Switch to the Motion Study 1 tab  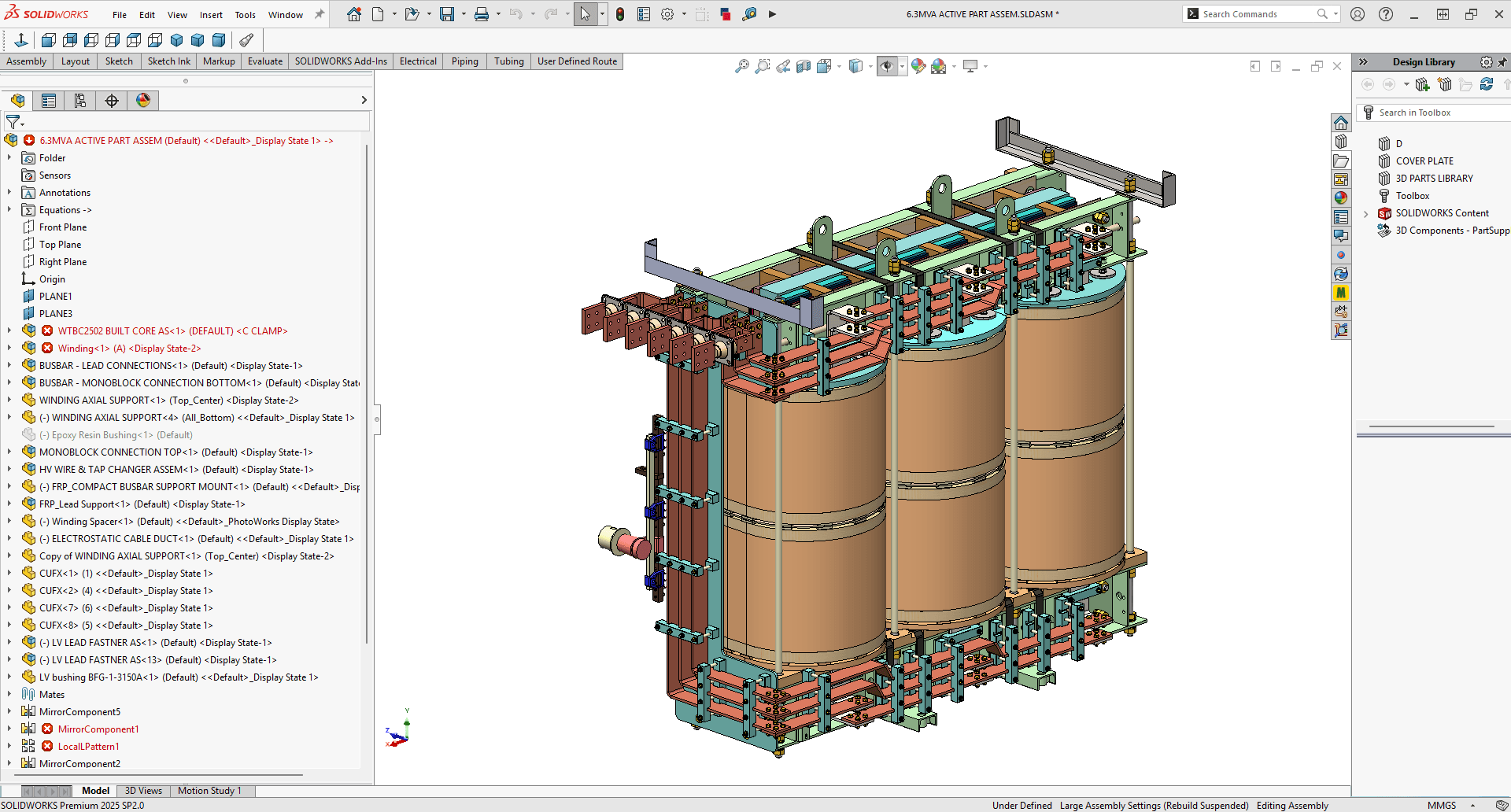tap(209, 791)
